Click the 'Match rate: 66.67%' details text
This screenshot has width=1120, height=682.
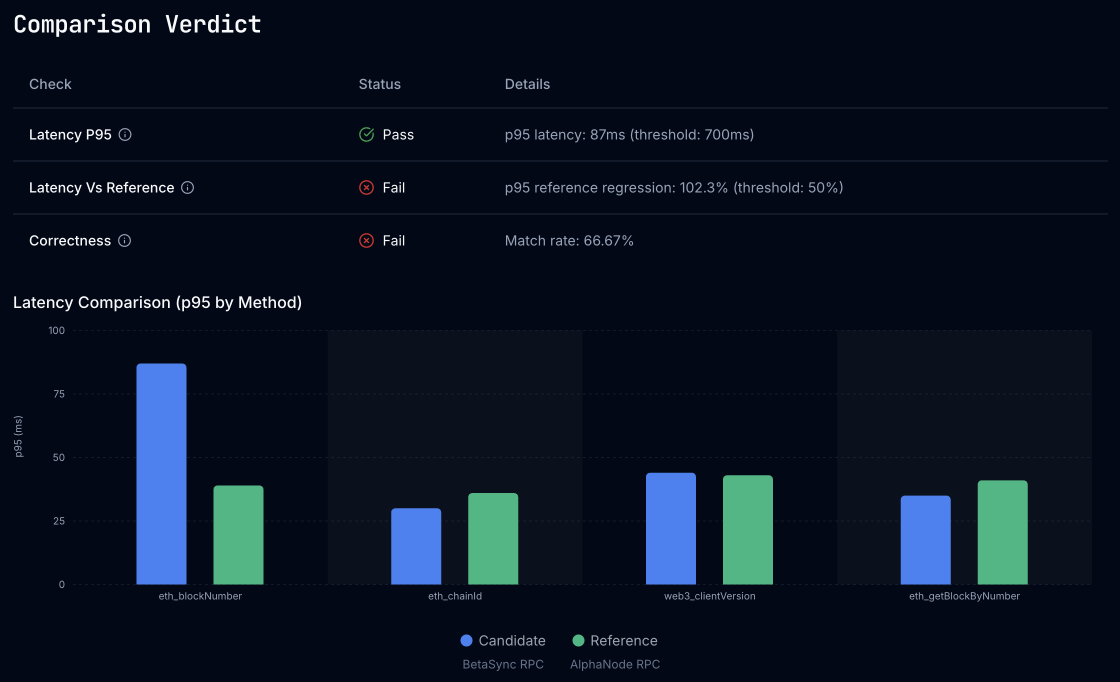pos(569,241)
